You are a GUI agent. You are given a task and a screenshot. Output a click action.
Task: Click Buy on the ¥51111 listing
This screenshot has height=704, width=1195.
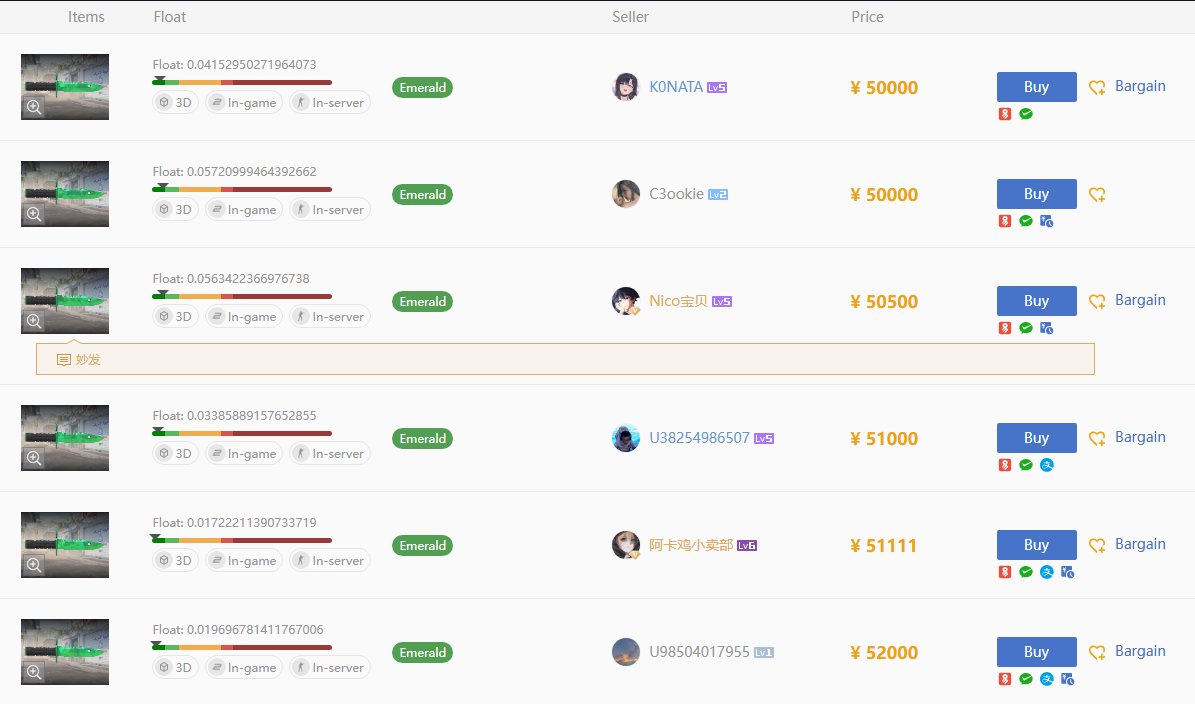1036,544
